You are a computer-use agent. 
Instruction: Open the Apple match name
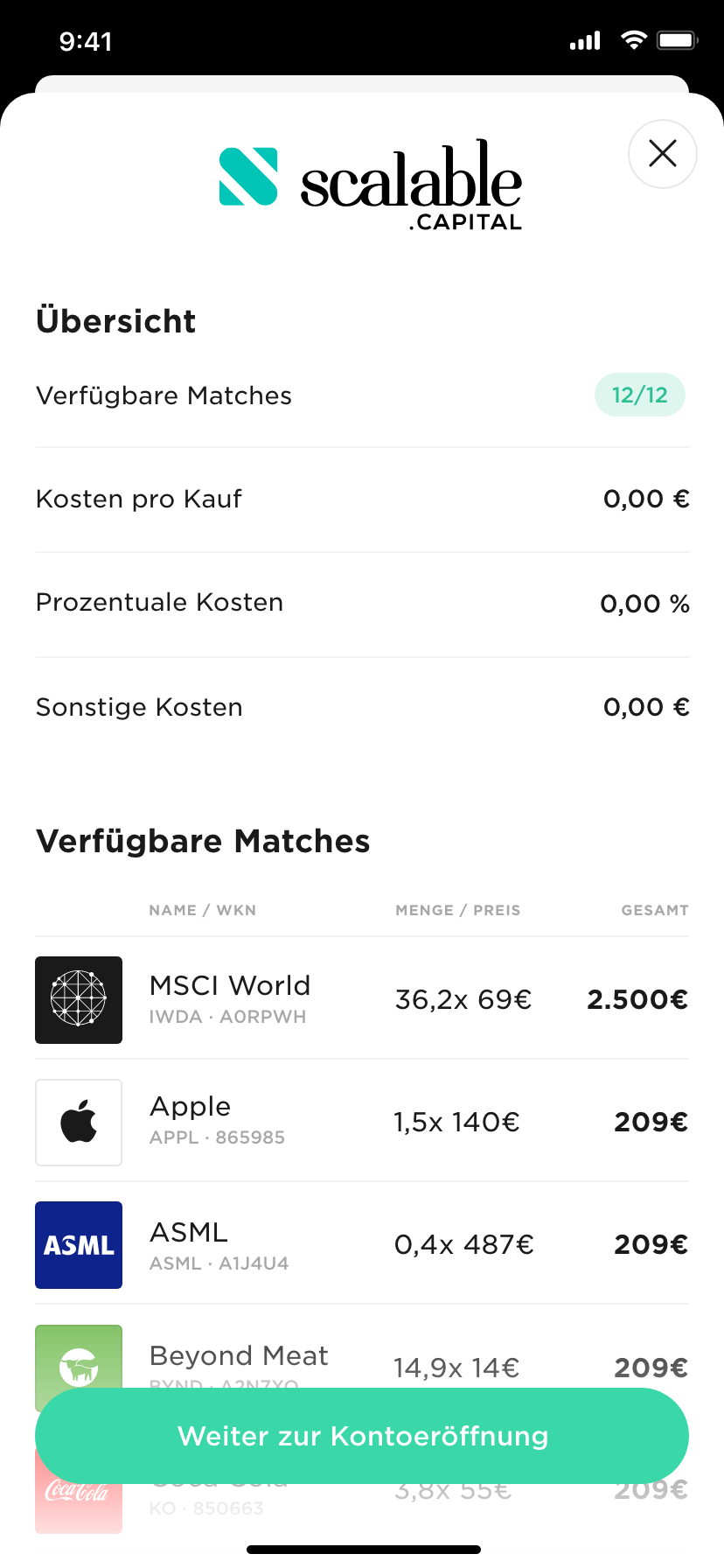click(x=191, y=1107)
